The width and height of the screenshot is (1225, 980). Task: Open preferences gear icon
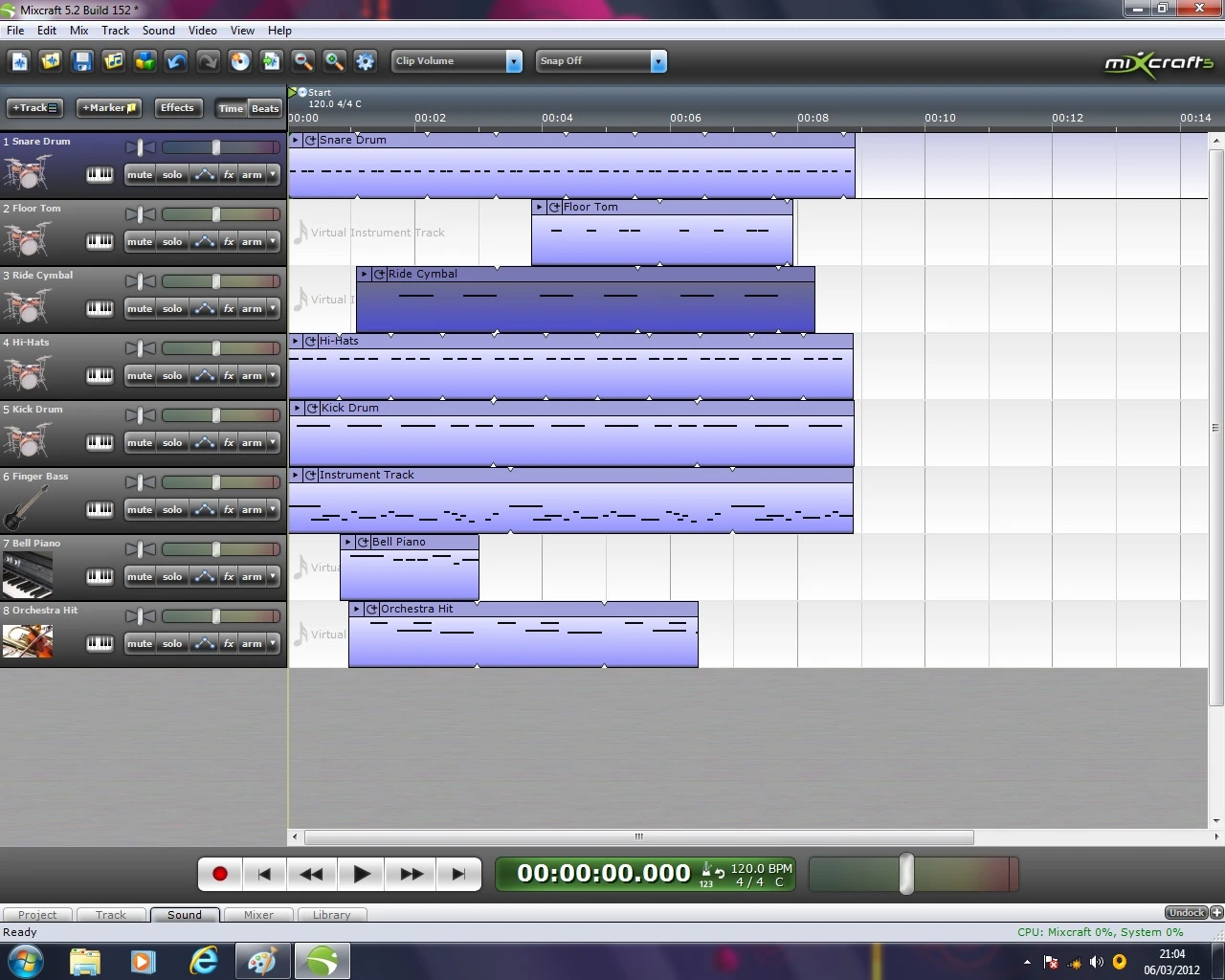pos(366,61)
